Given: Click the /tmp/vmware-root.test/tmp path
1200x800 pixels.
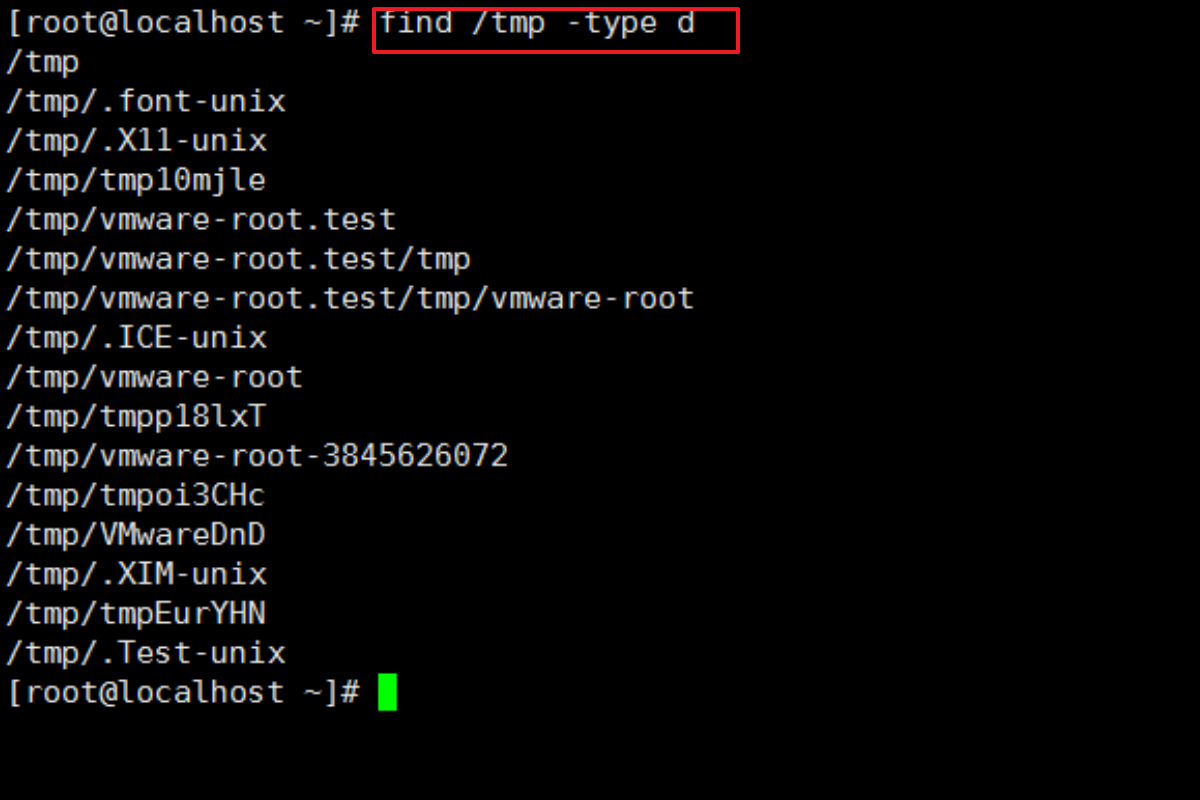Looking at the screenshot, I should pos(238,259).
